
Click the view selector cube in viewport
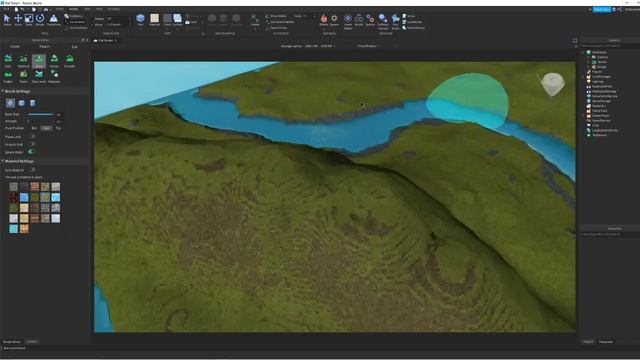point(553,84)
